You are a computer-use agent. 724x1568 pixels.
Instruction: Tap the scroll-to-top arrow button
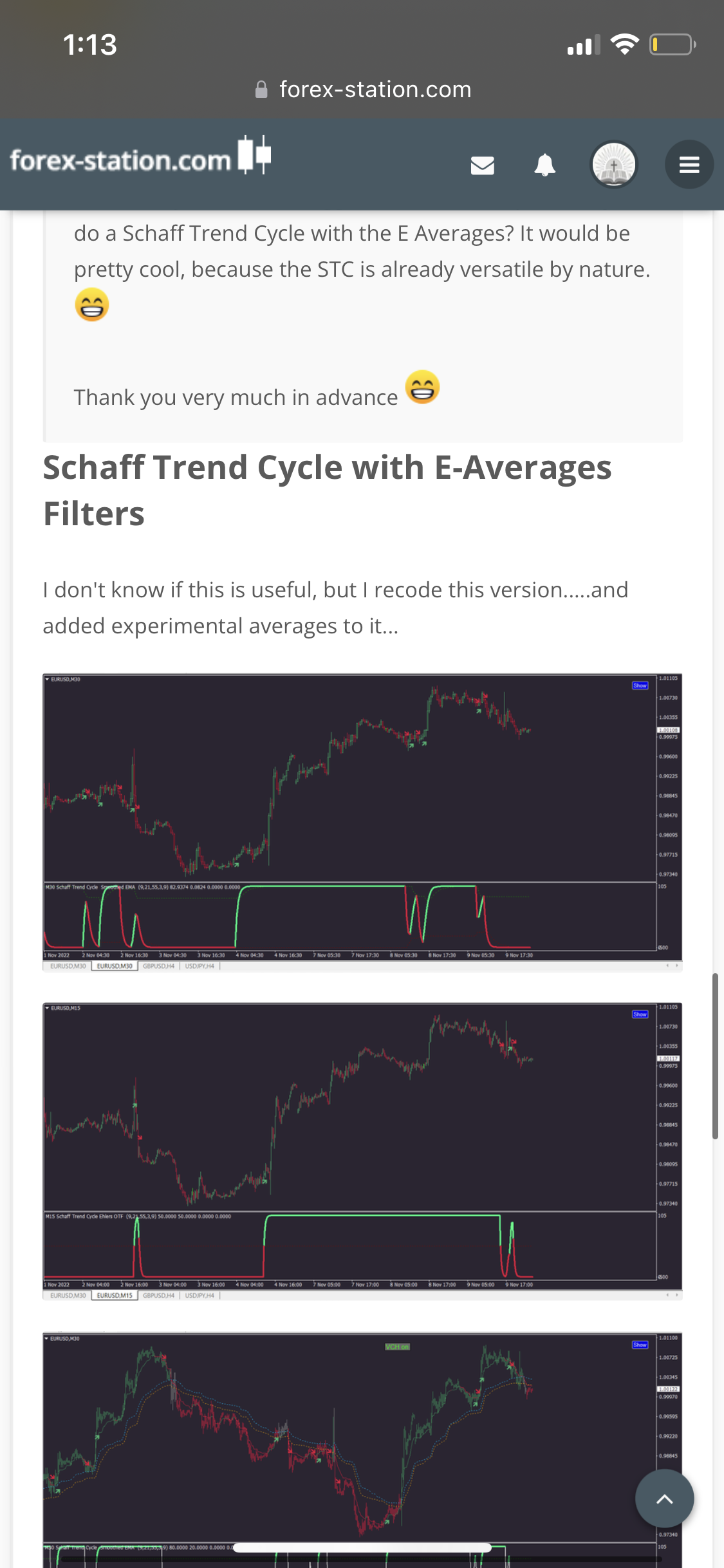[x=664, y=1498]
